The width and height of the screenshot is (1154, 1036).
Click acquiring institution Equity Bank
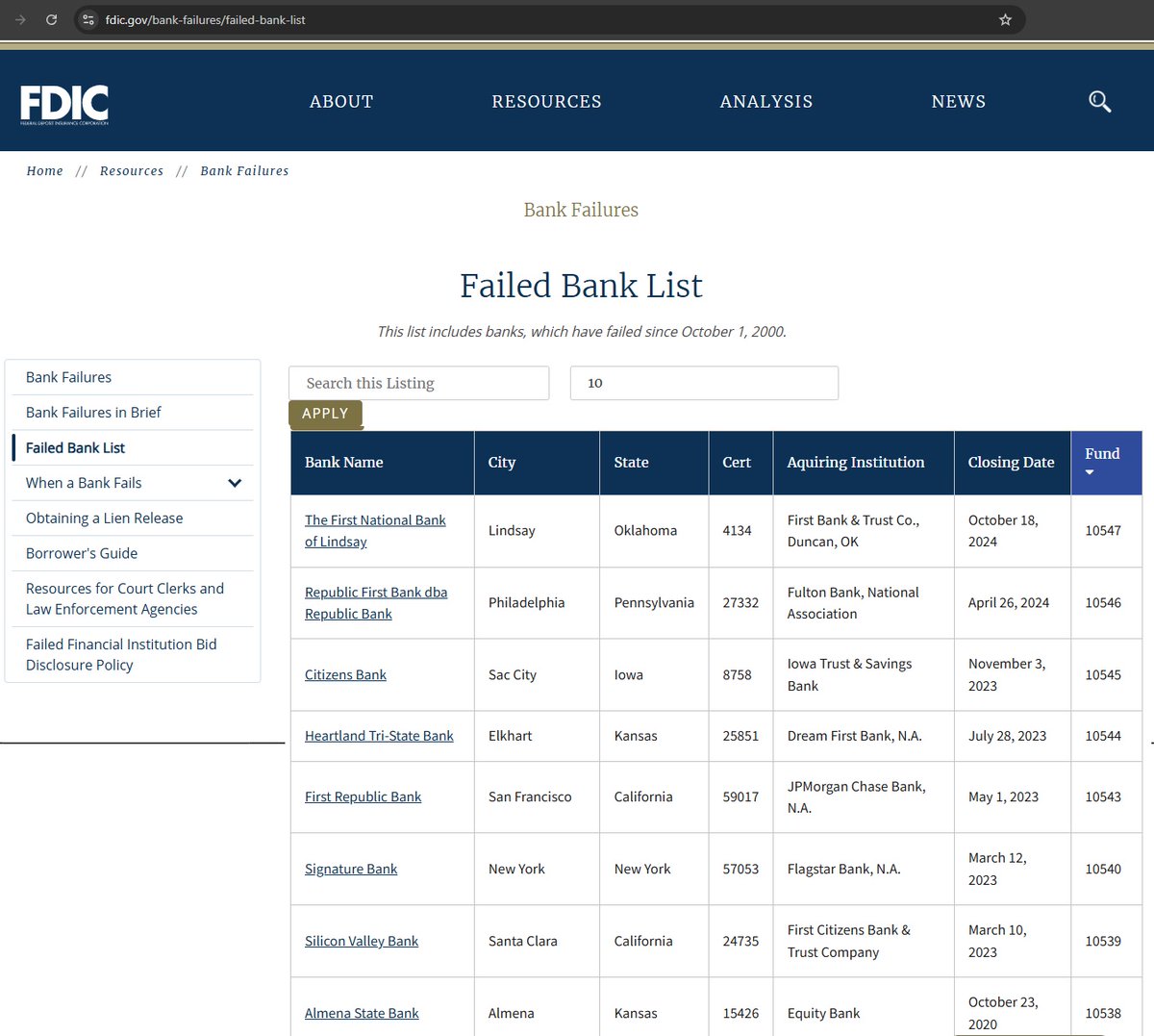823,1013
